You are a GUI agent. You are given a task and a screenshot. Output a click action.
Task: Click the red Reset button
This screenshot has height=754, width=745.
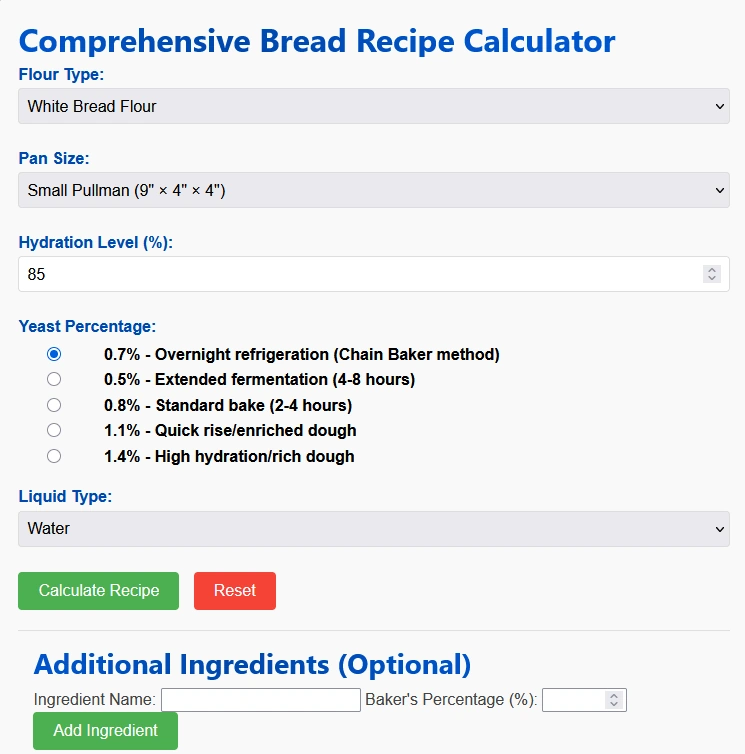click(235, 591)
